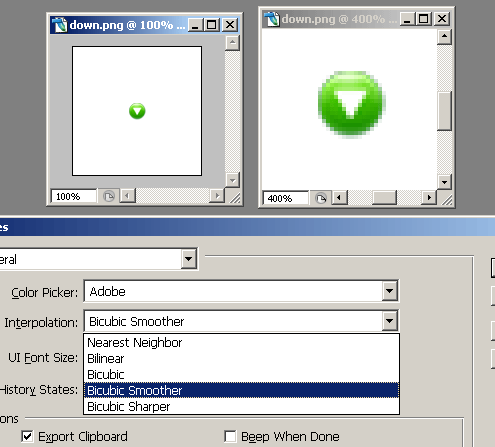The image size is (495, 447).
Task: Open the Color Picker dropdown arrow
Action: tap(389, 291)
